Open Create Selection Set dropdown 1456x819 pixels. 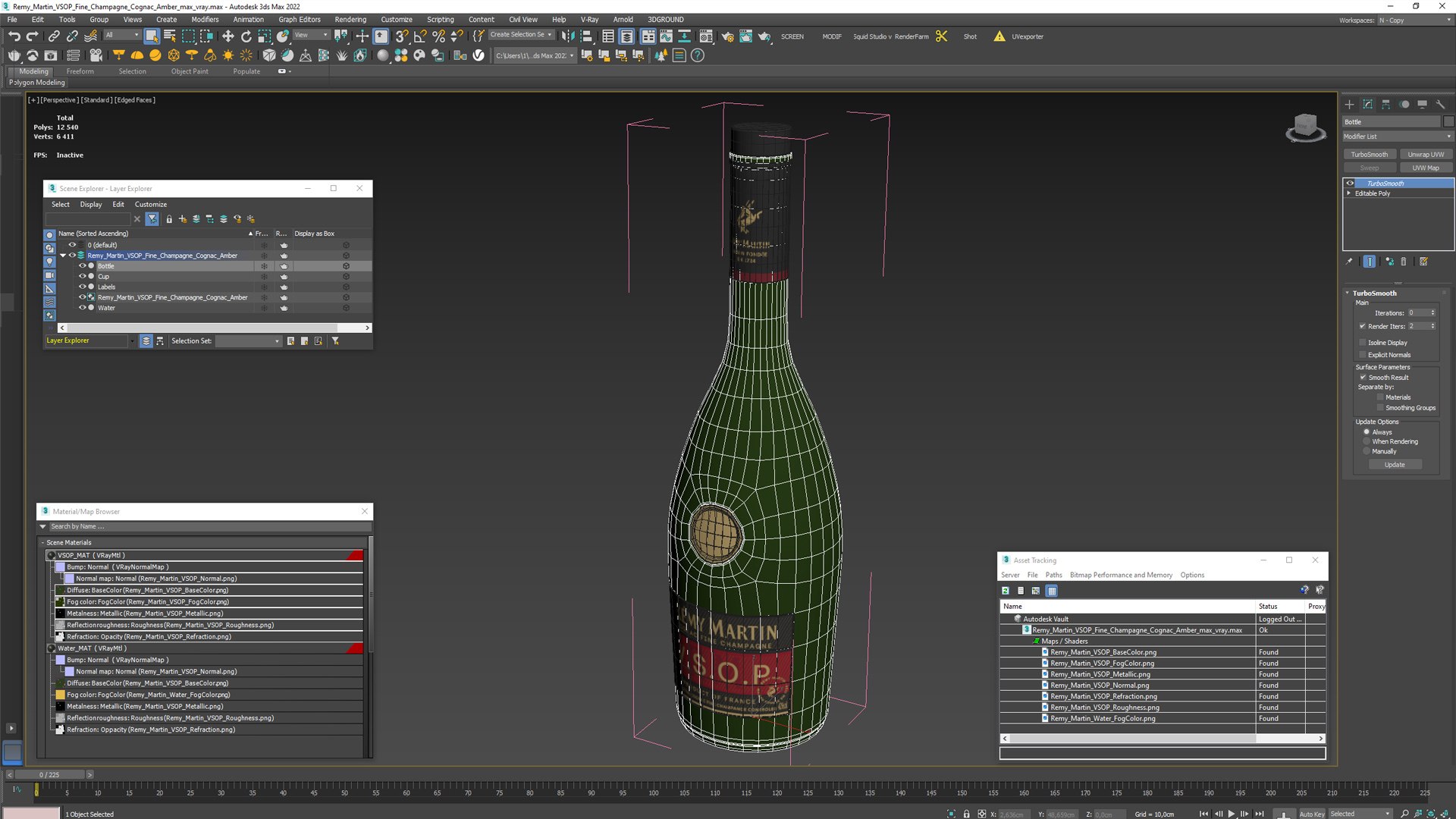(521, 35)
